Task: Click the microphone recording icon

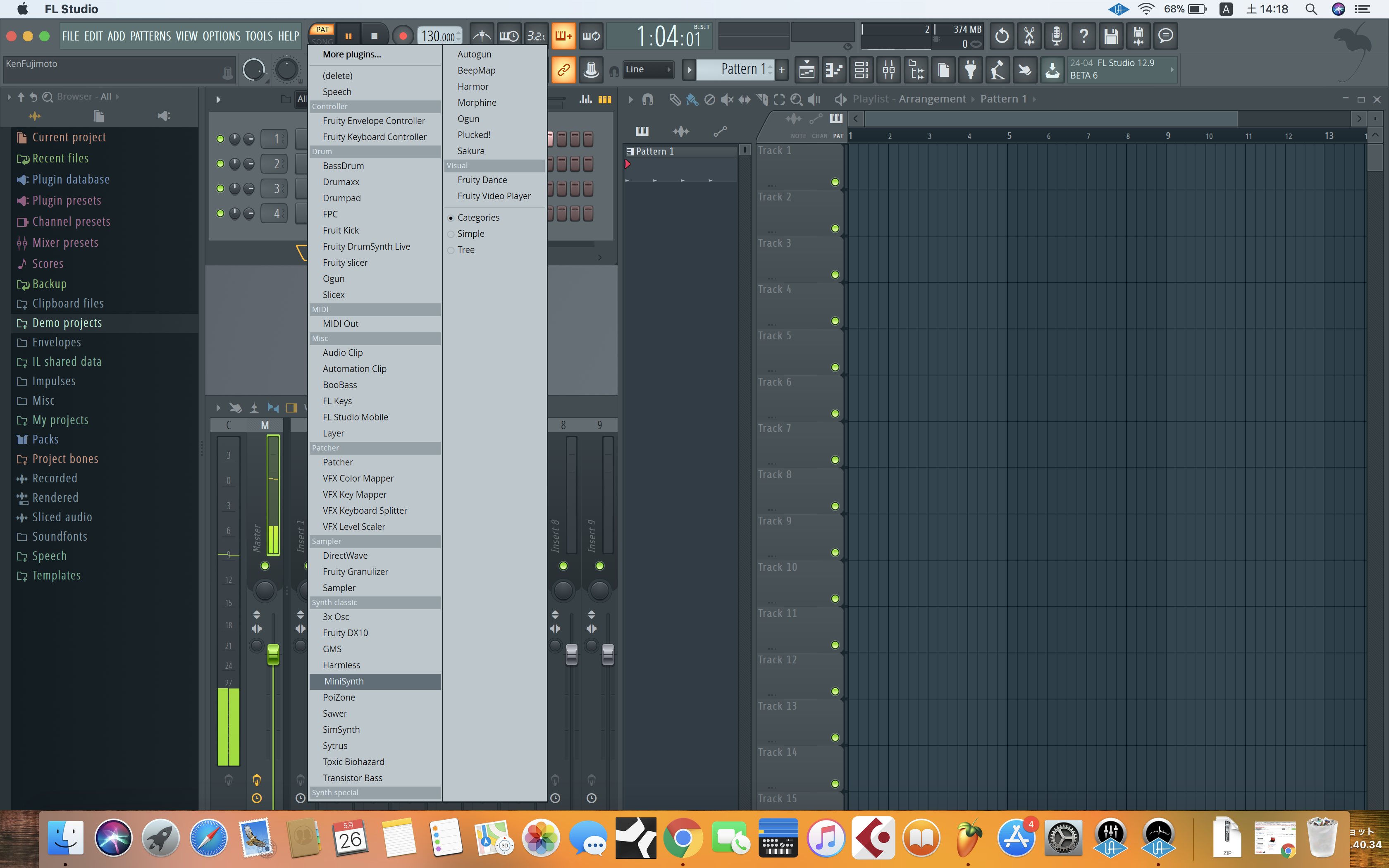Action: tap(1056, 36)
